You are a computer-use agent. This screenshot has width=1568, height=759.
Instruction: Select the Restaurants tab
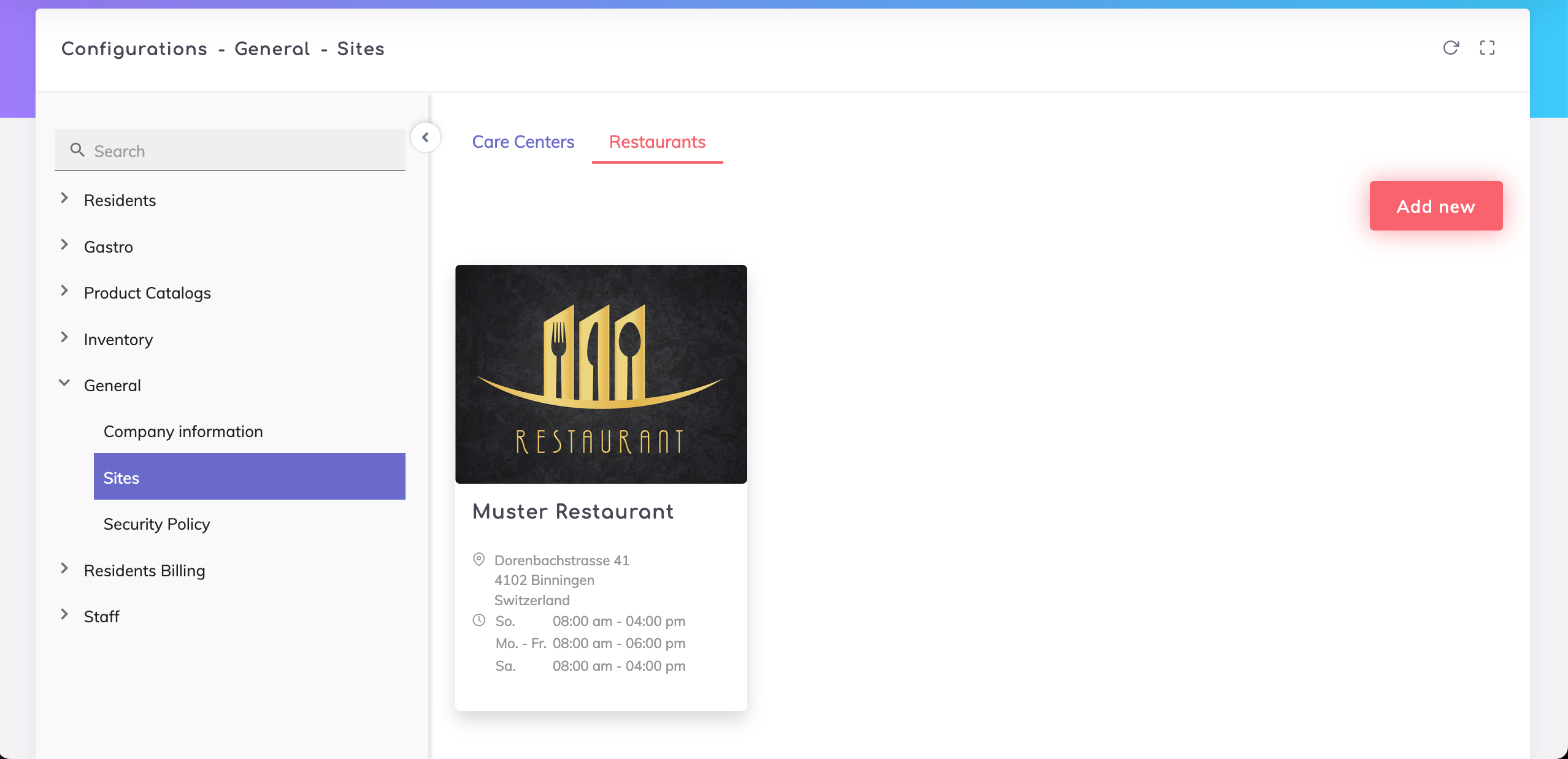pos(657,142)
